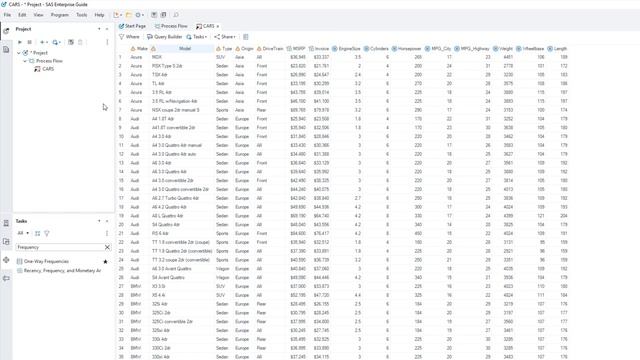The width and height of the screenshot is (640, 360).
Task: Click the Origin column header
Action: [244, 49]
